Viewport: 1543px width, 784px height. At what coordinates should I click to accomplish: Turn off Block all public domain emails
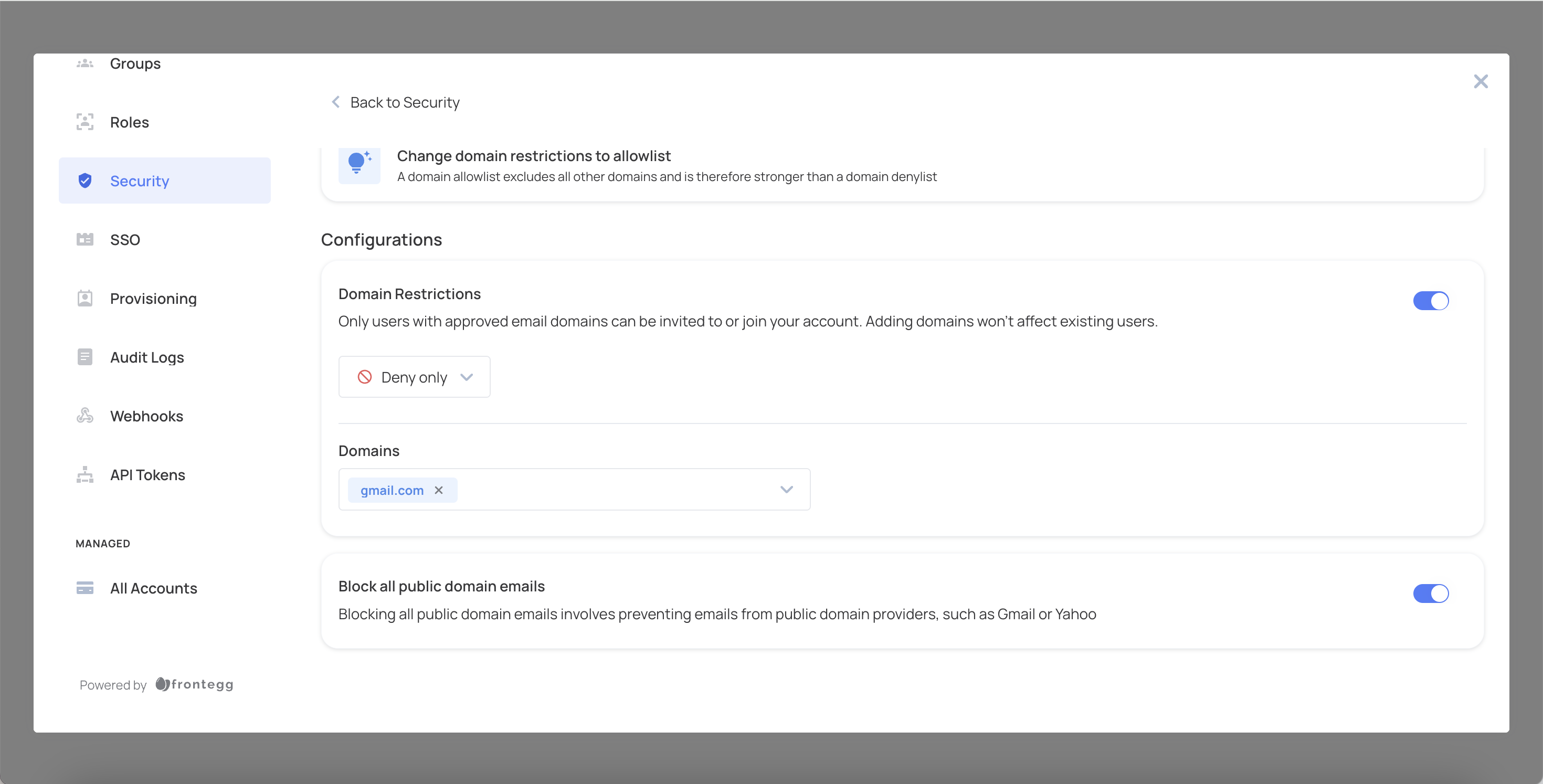coord(1430,594)
